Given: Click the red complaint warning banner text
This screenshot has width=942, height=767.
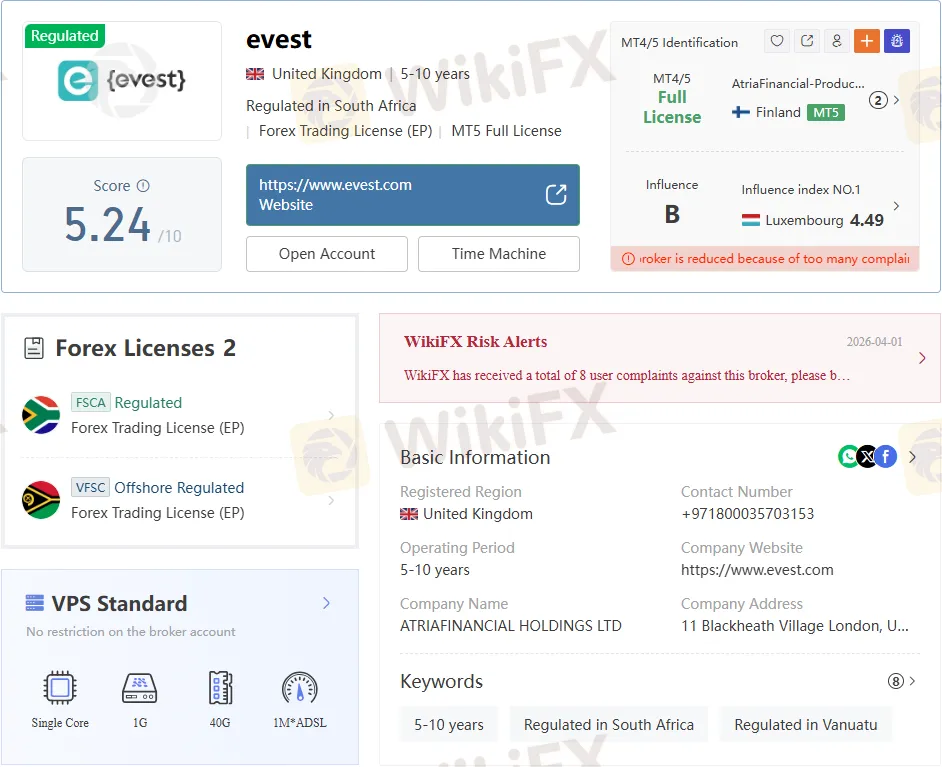Looking at the screenshot, I should (x=774, y=259).
